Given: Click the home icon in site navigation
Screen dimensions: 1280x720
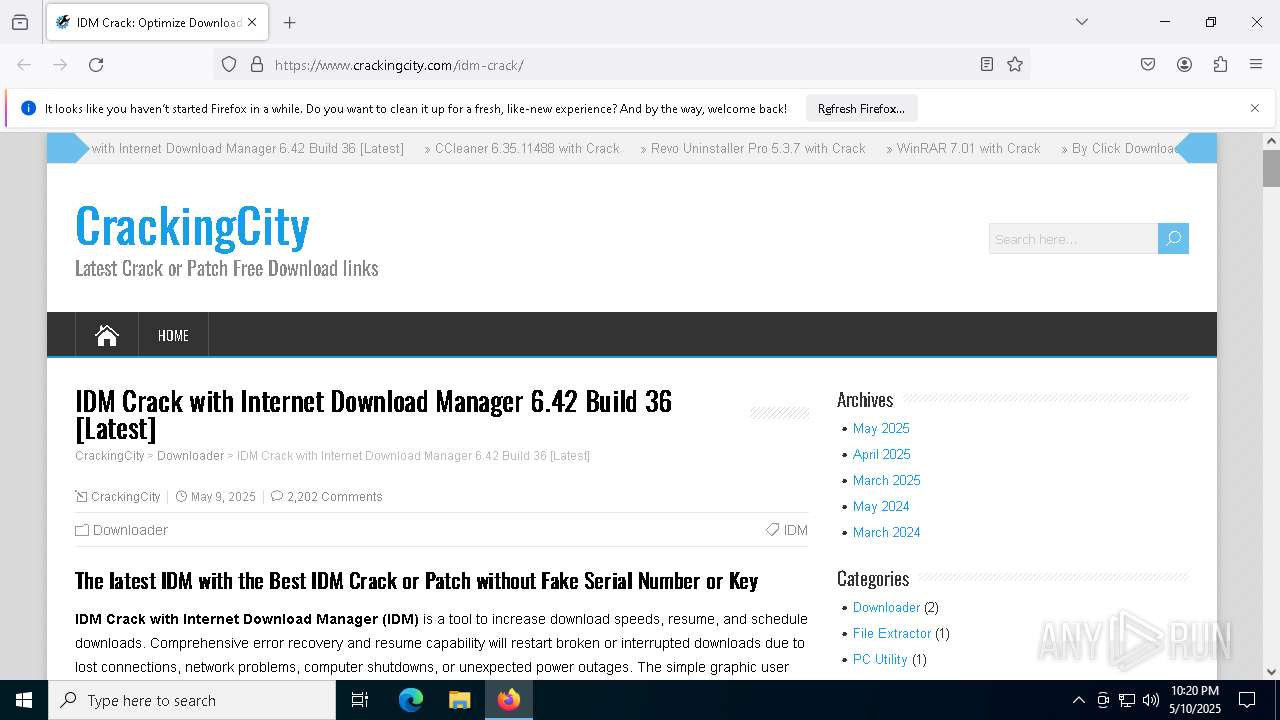Looking at the screenshot, I should (x=107, y=335).
